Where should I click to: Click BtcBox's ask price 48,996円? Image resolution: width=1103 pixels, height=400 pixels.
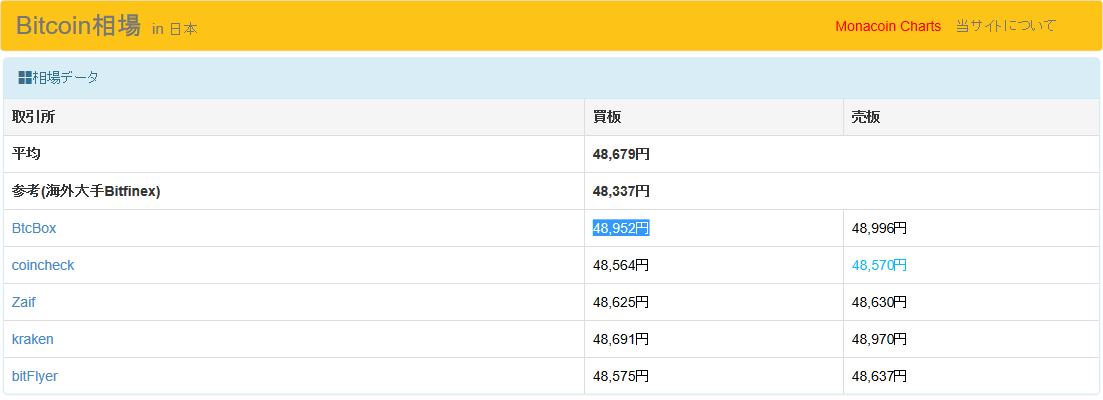coord(879,228)
